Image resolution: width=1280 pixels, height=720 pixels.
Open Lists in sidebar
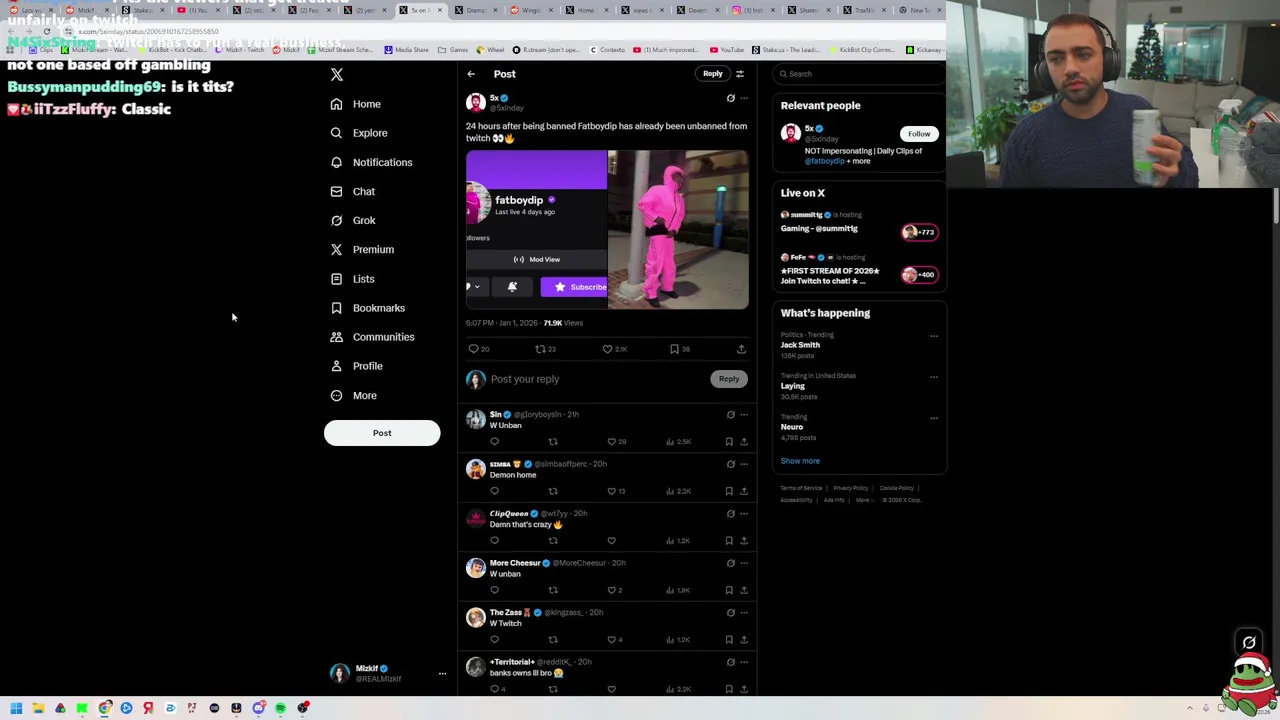pyautogui.click(x=352, y=279)
